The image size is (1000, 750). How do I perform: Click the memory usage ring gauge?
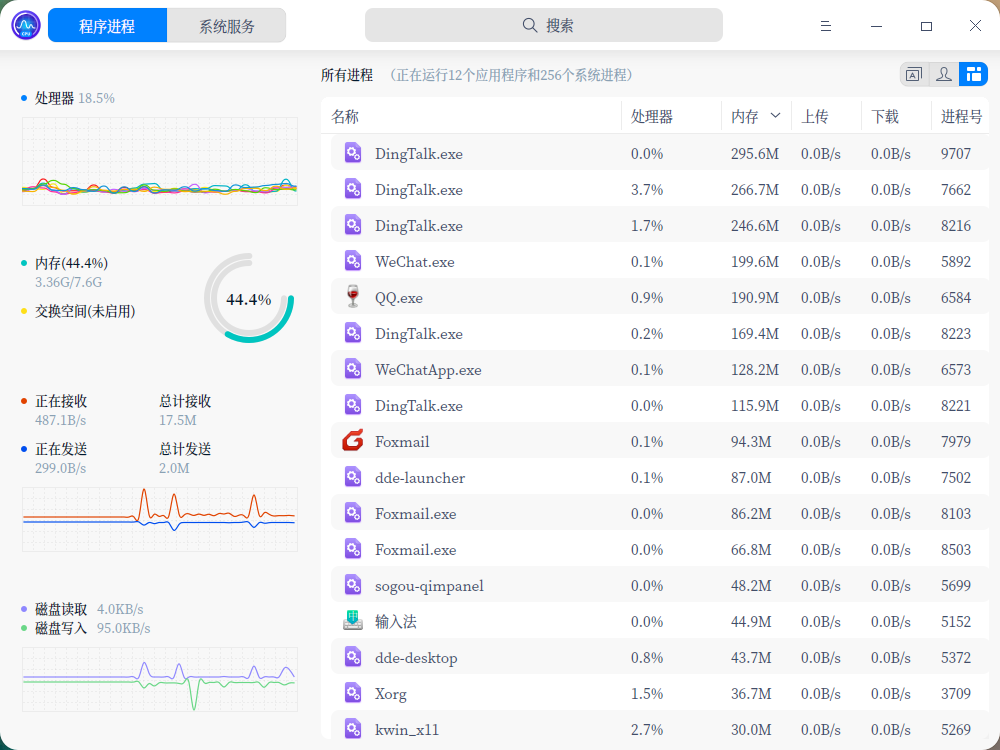tap(249, 298)
